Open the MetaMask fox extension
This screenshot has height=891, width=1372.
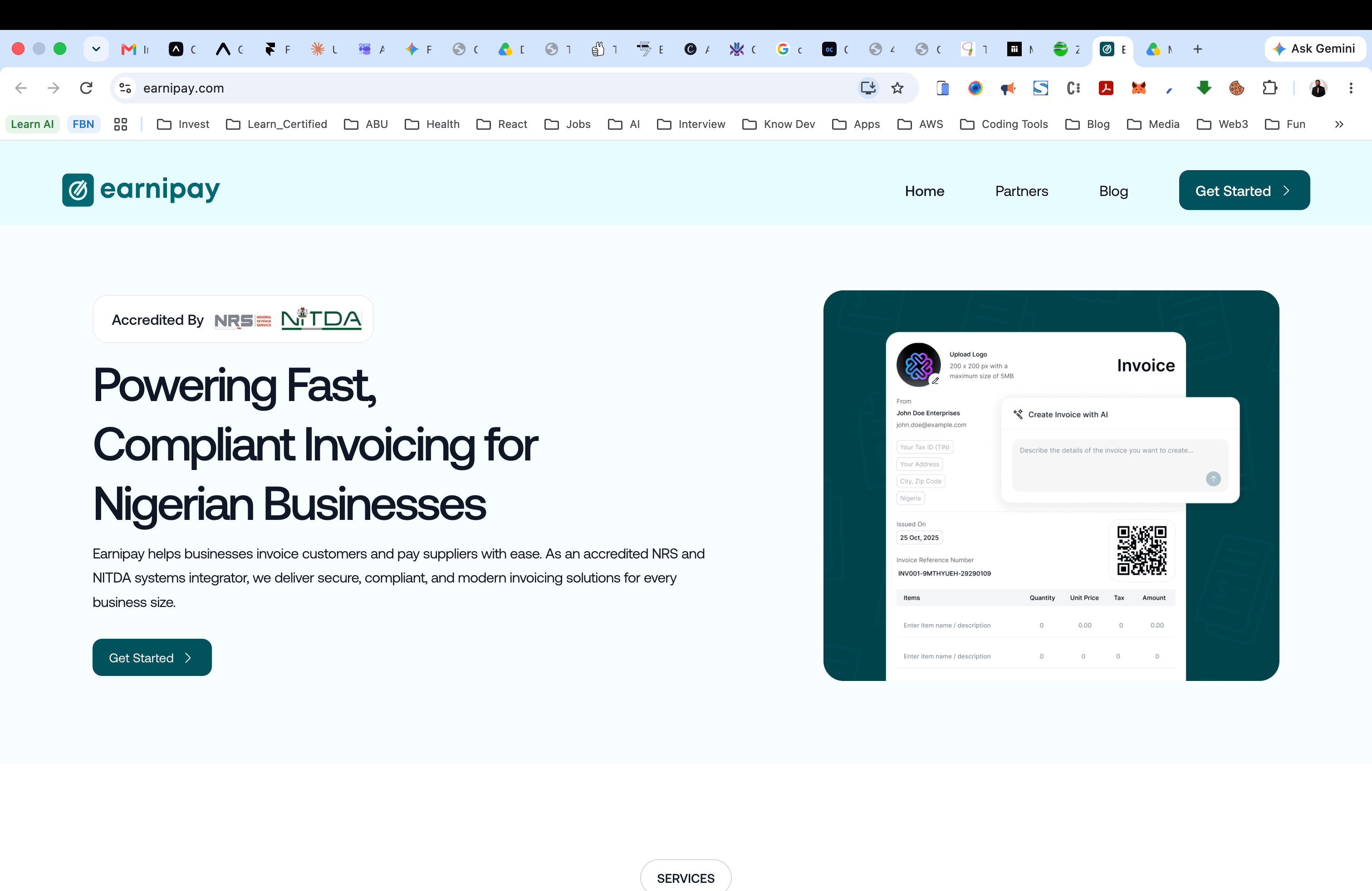pyautogui.click(x=1138, y=88)
